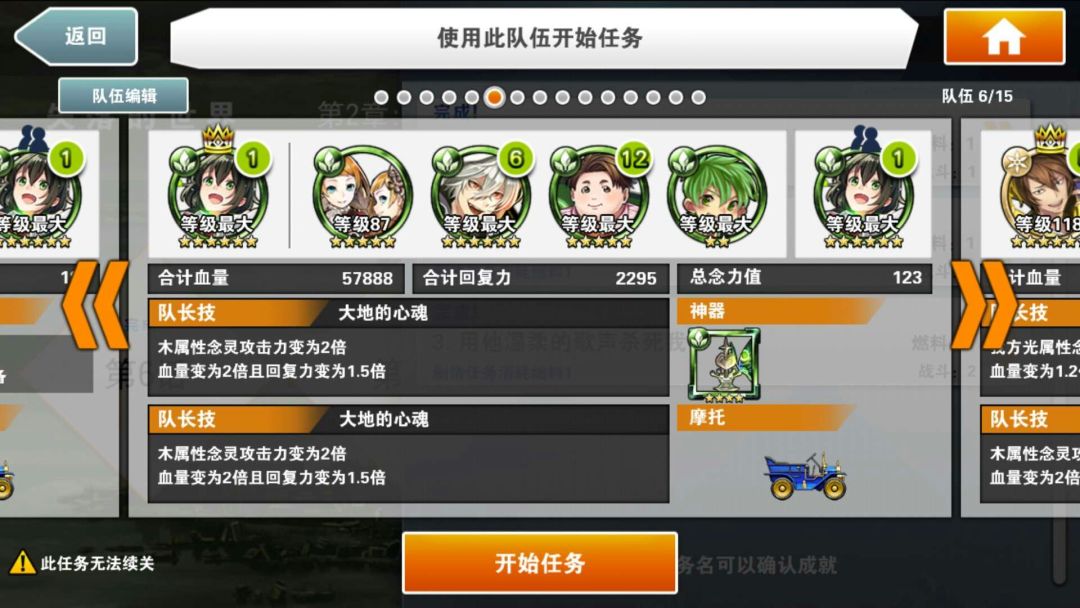Open the first 队长技 大地的心魂 panel
Screen dimensions: 1080x608
pyautogui.click(x=408, y=347)
